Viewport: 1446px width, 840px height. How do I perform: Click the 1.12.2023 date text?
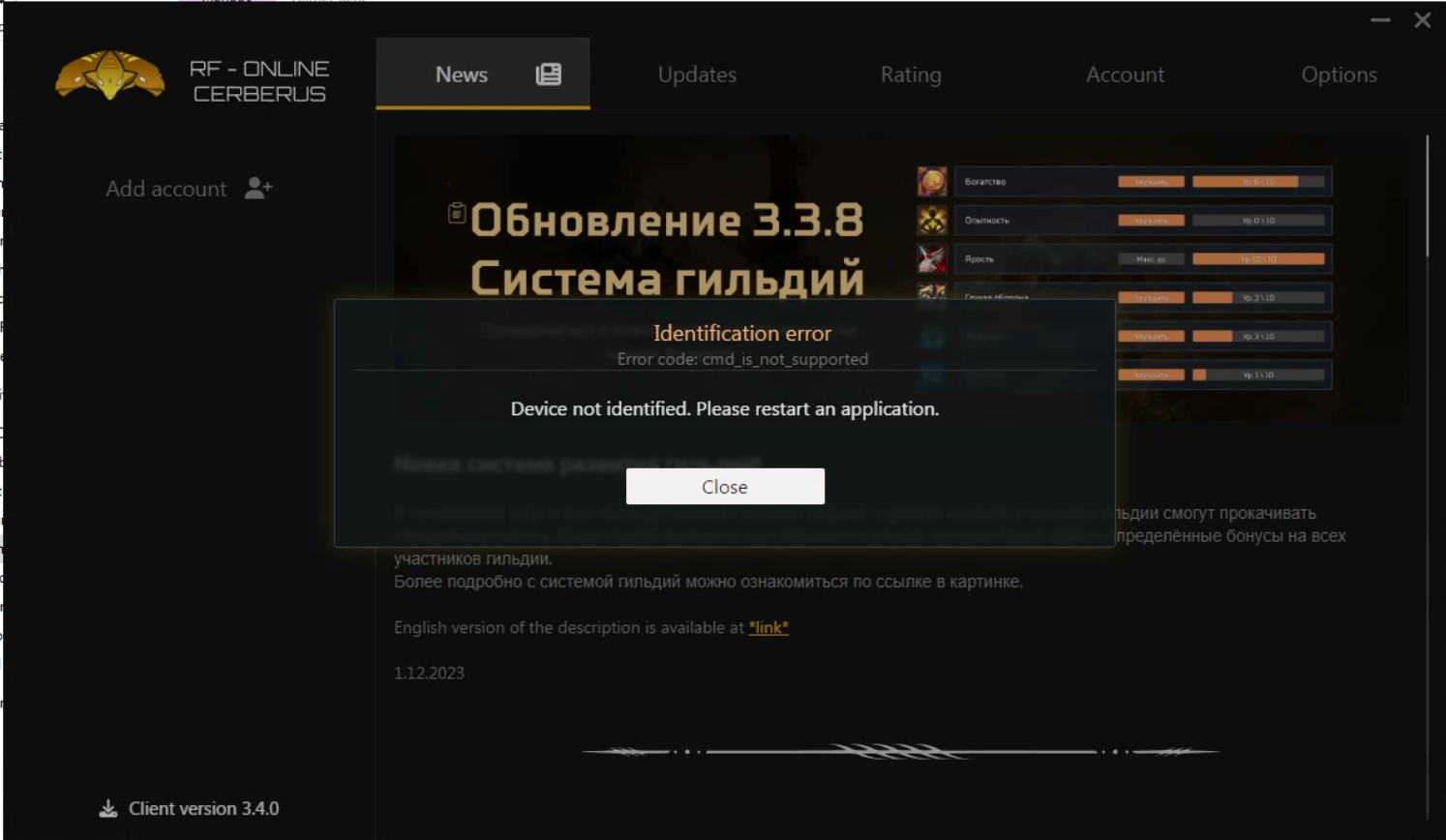429,673
